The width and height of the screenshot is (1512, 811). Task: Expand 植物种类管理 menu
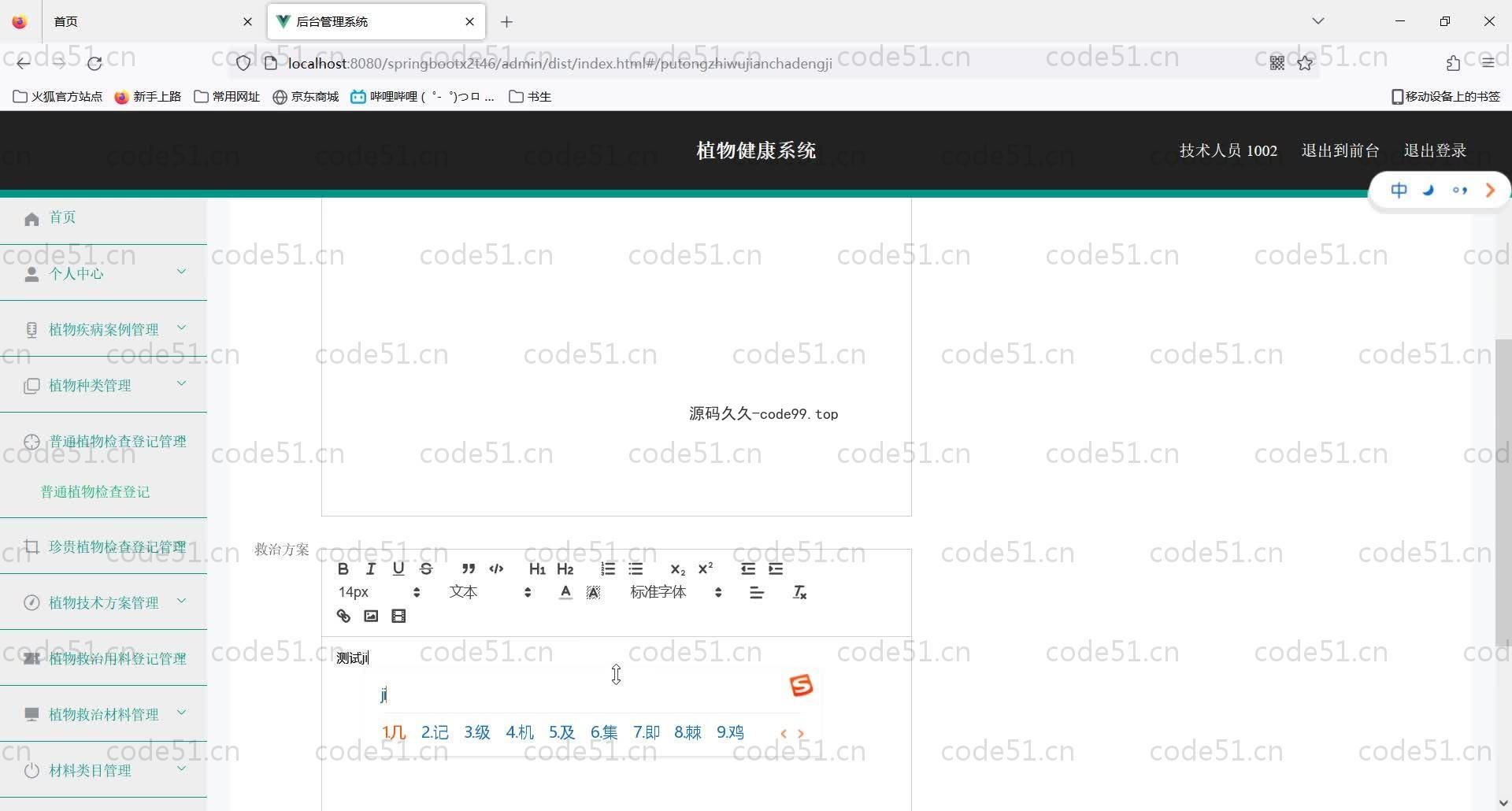coord(103,385)
